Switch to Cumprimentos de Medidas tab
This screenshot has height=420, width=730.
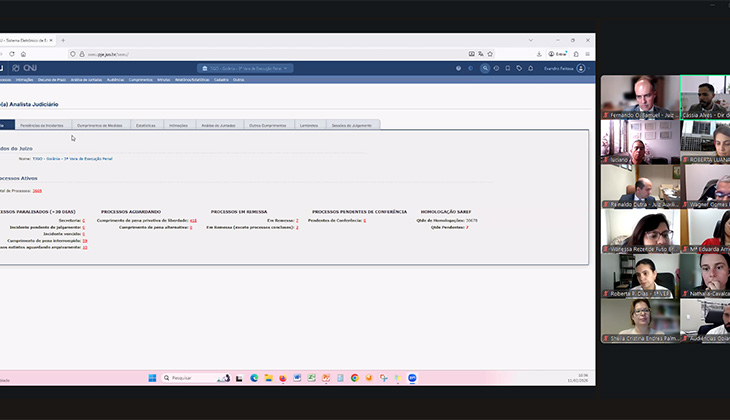pos(100,125)
